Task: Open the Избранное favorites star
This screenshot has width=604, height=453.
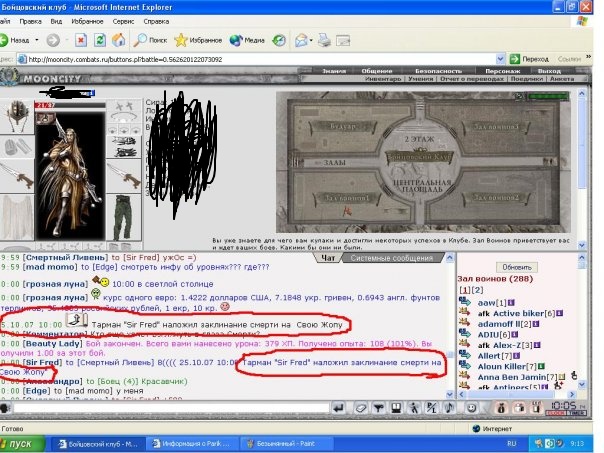Action: (x=198, y=40)
